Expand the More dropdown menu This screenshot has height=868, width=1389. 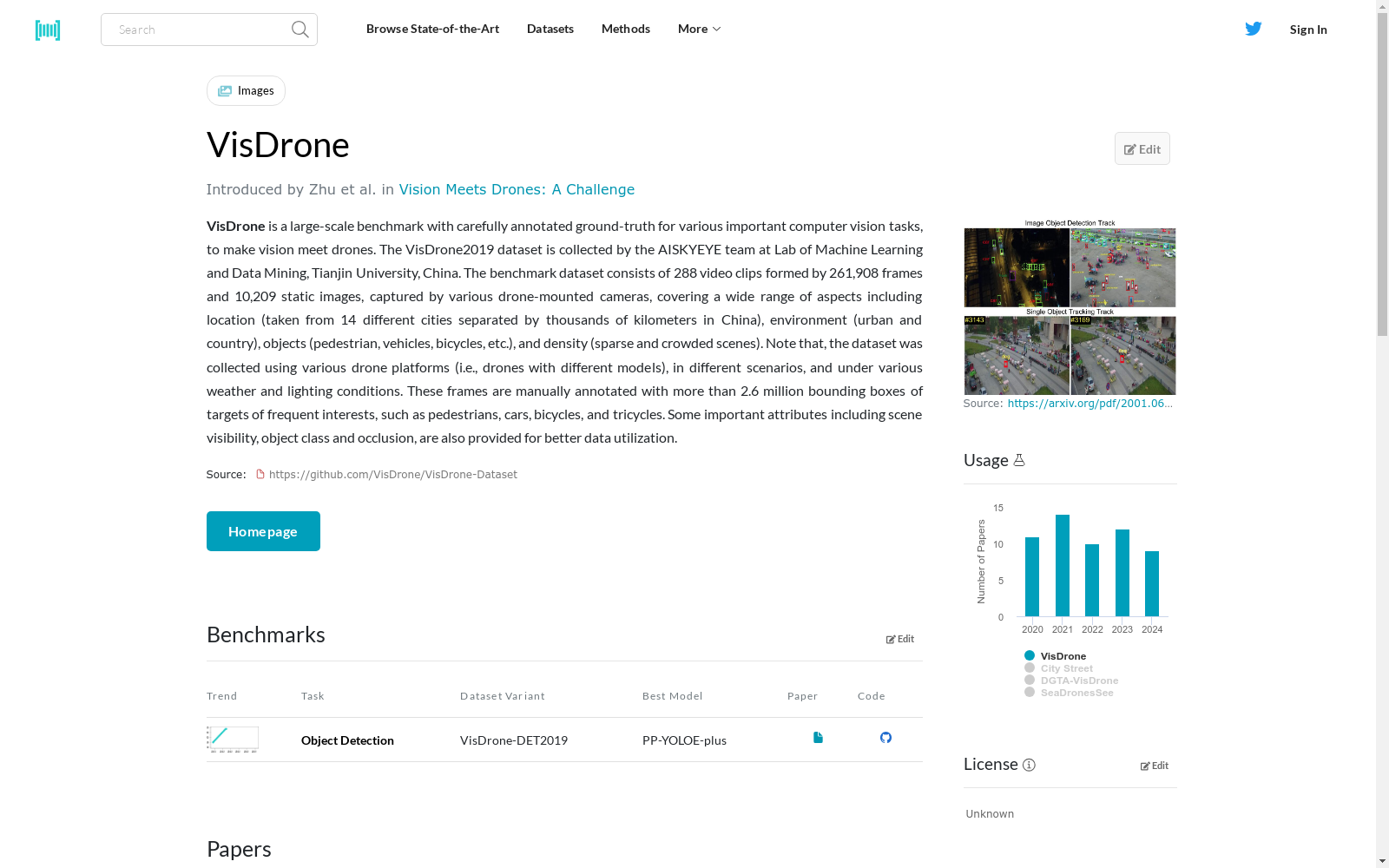point(700,29)
